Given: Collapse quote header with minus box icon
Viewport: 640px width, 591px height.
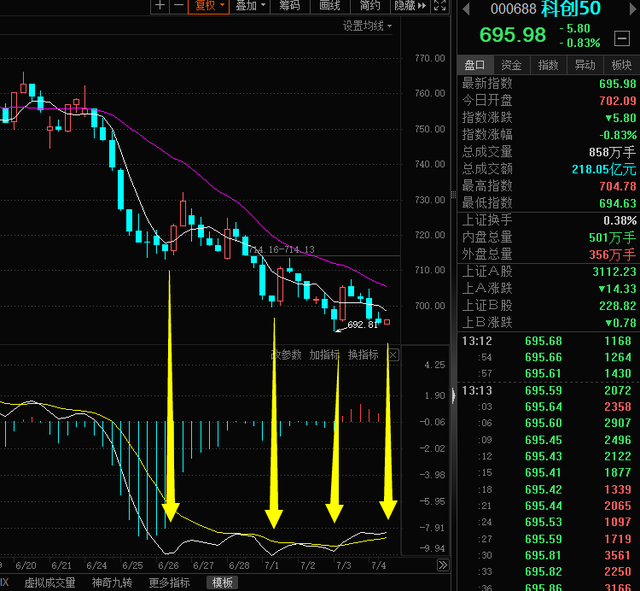Looking at the screenshot, I should [622, 39].
